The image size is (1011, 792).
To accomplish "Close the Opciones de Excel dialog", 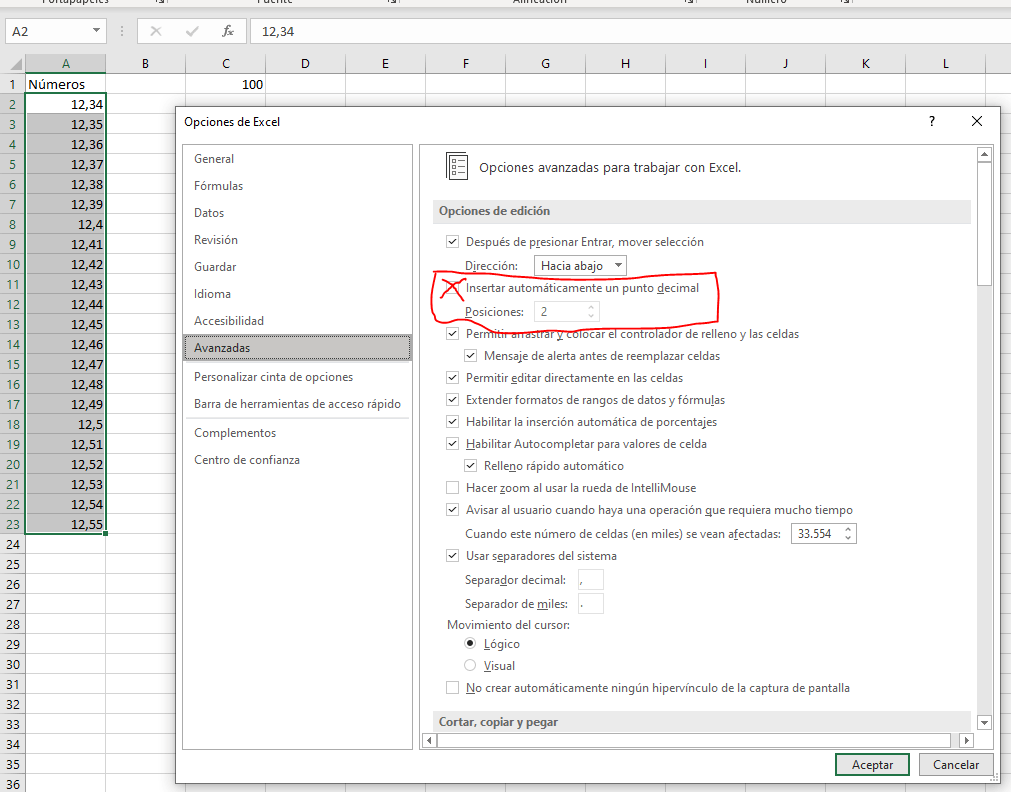I will click(x=977, y=121).
